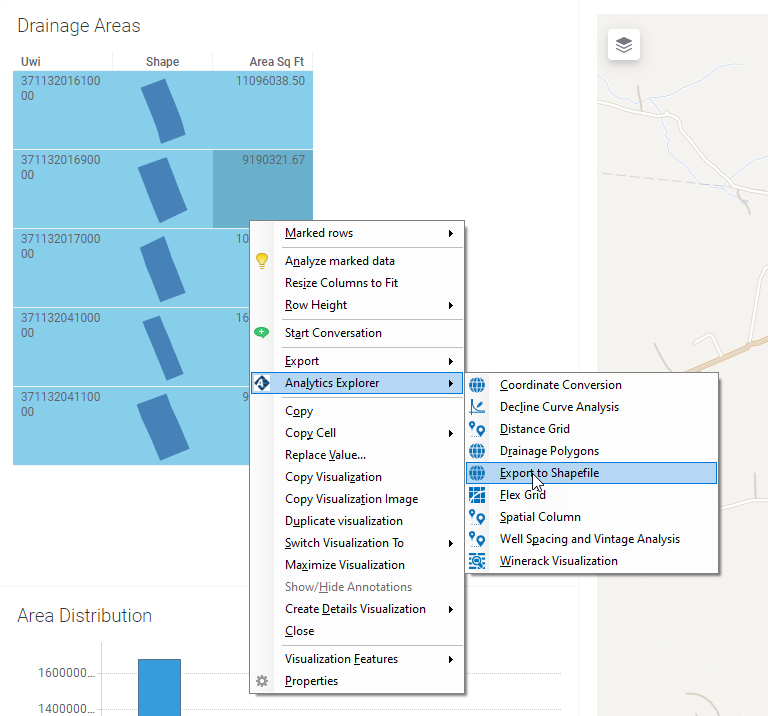Image resolution: width=768 pixels, height=716 pixels.
Task: Choose Coordinate Conversion in the submenu
Action: pyautogui.click(x=591, y=385)
